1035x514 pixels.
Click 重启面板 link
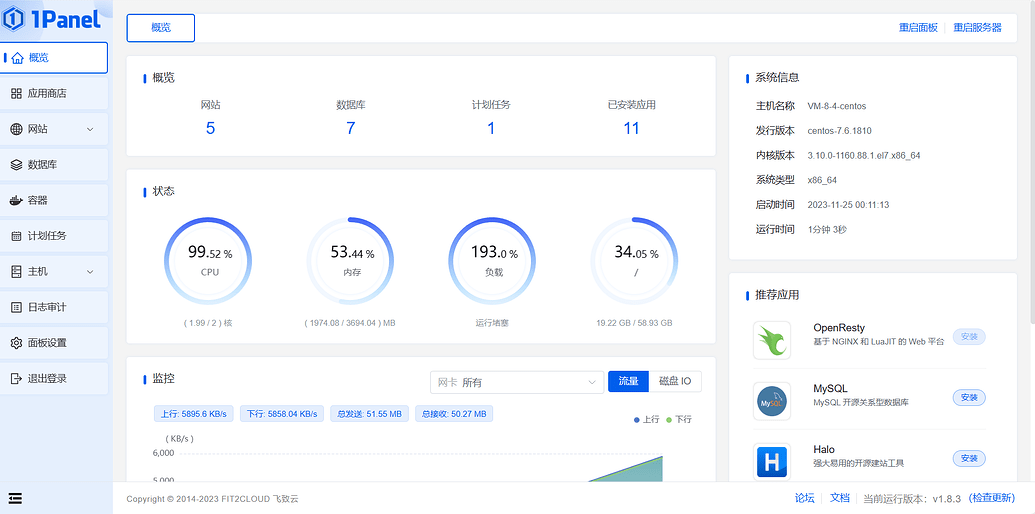click(x=918, y=28)
